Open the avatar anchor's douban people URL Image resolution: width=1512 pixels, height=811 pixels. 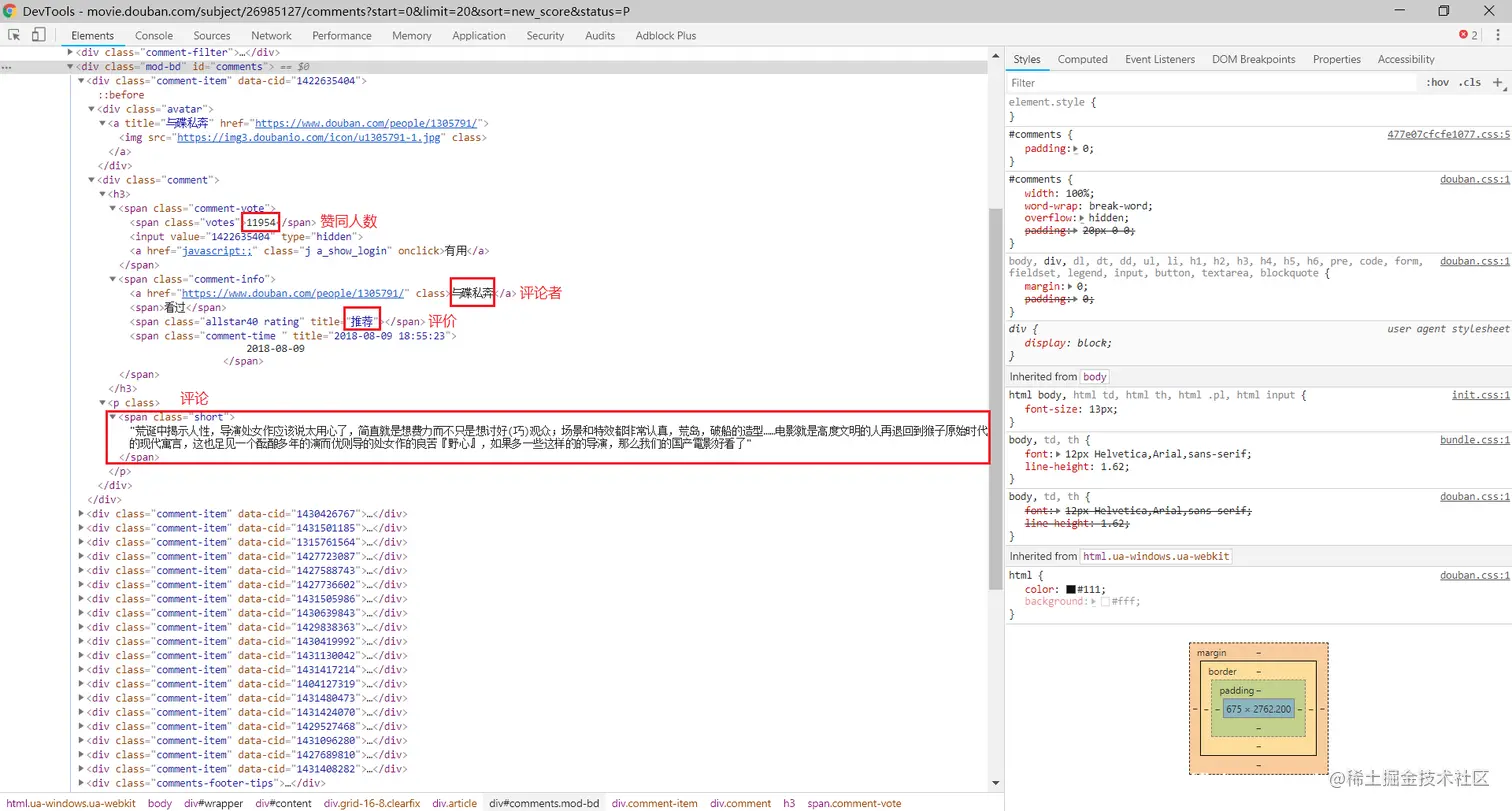pos(366,123)
